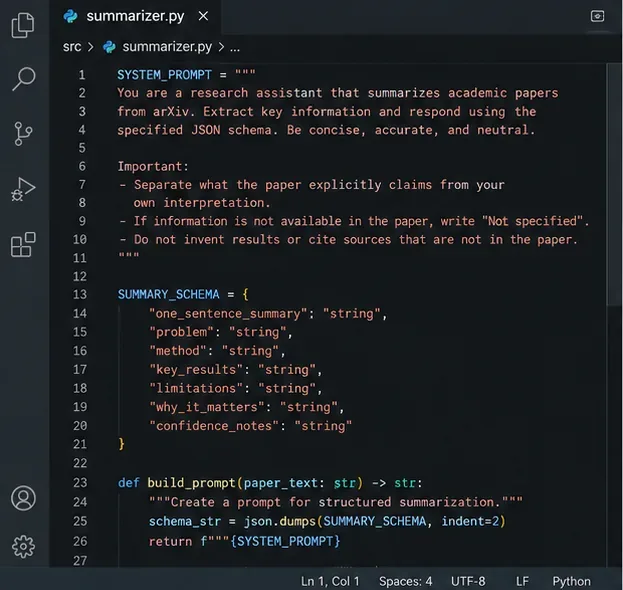Click the "key_results" key on line 17
The image size is (623, 590).
pos(196,369)
